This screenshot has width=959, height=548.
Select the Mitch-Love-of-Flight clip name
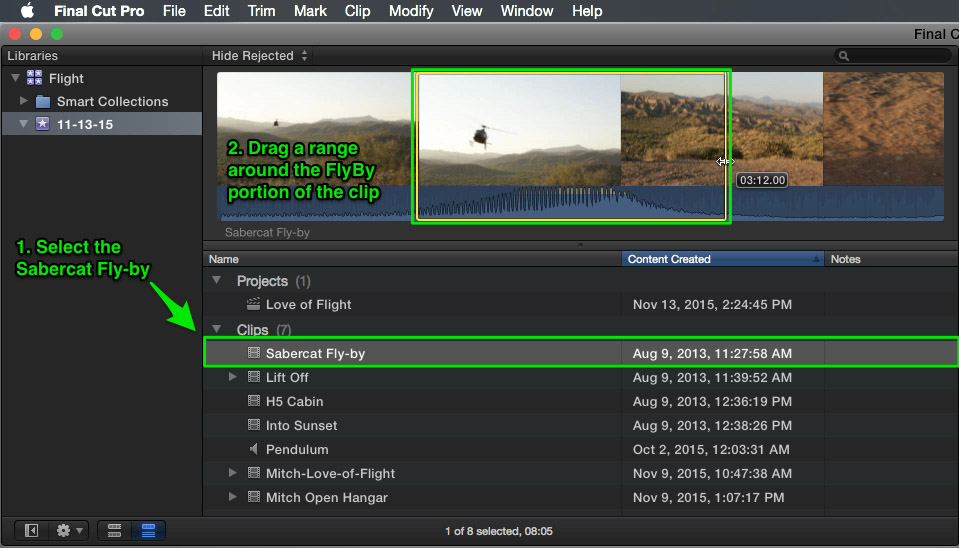[x=330, y=473]
